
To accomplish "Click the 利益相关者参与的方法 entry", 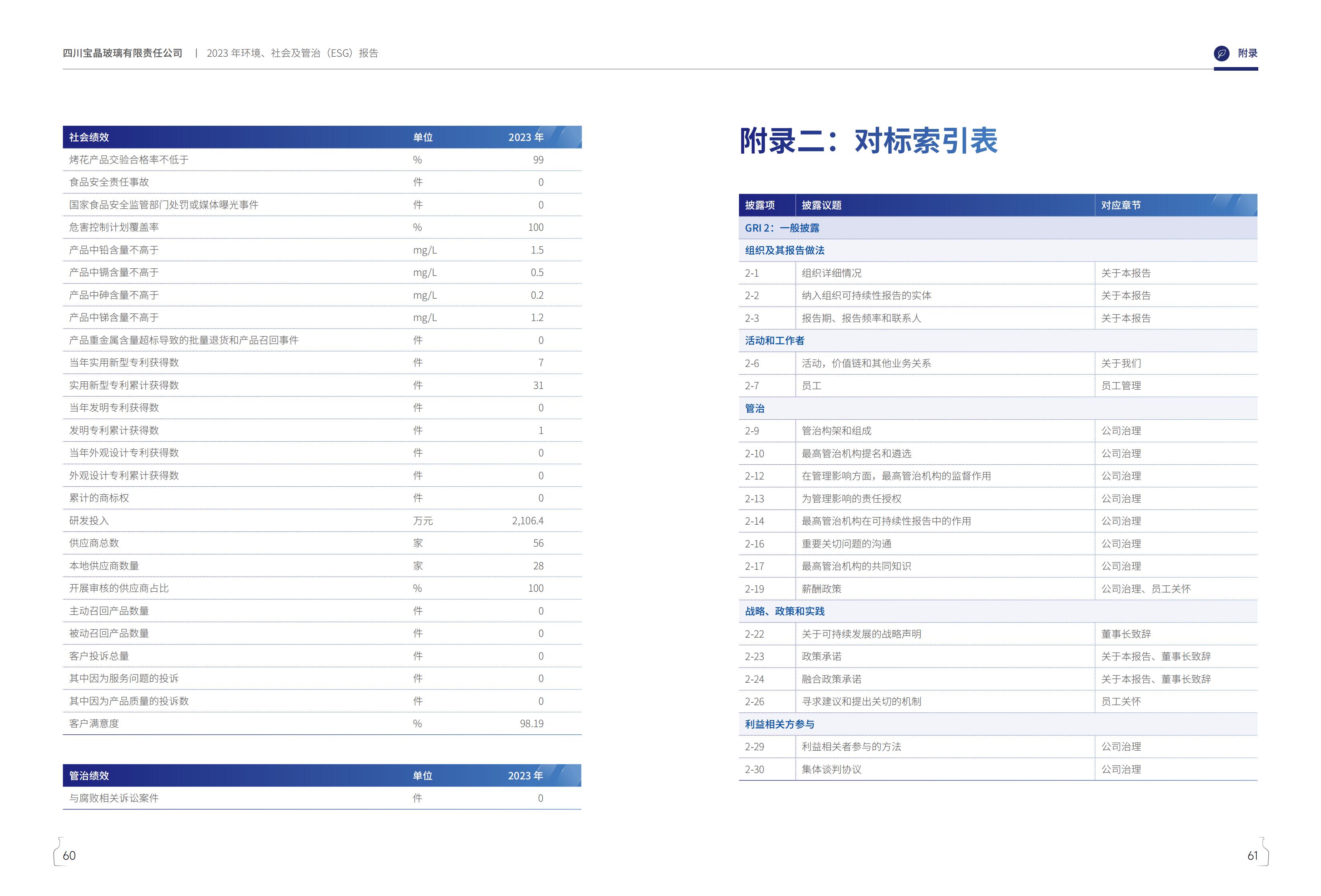I will pos(852,747).
